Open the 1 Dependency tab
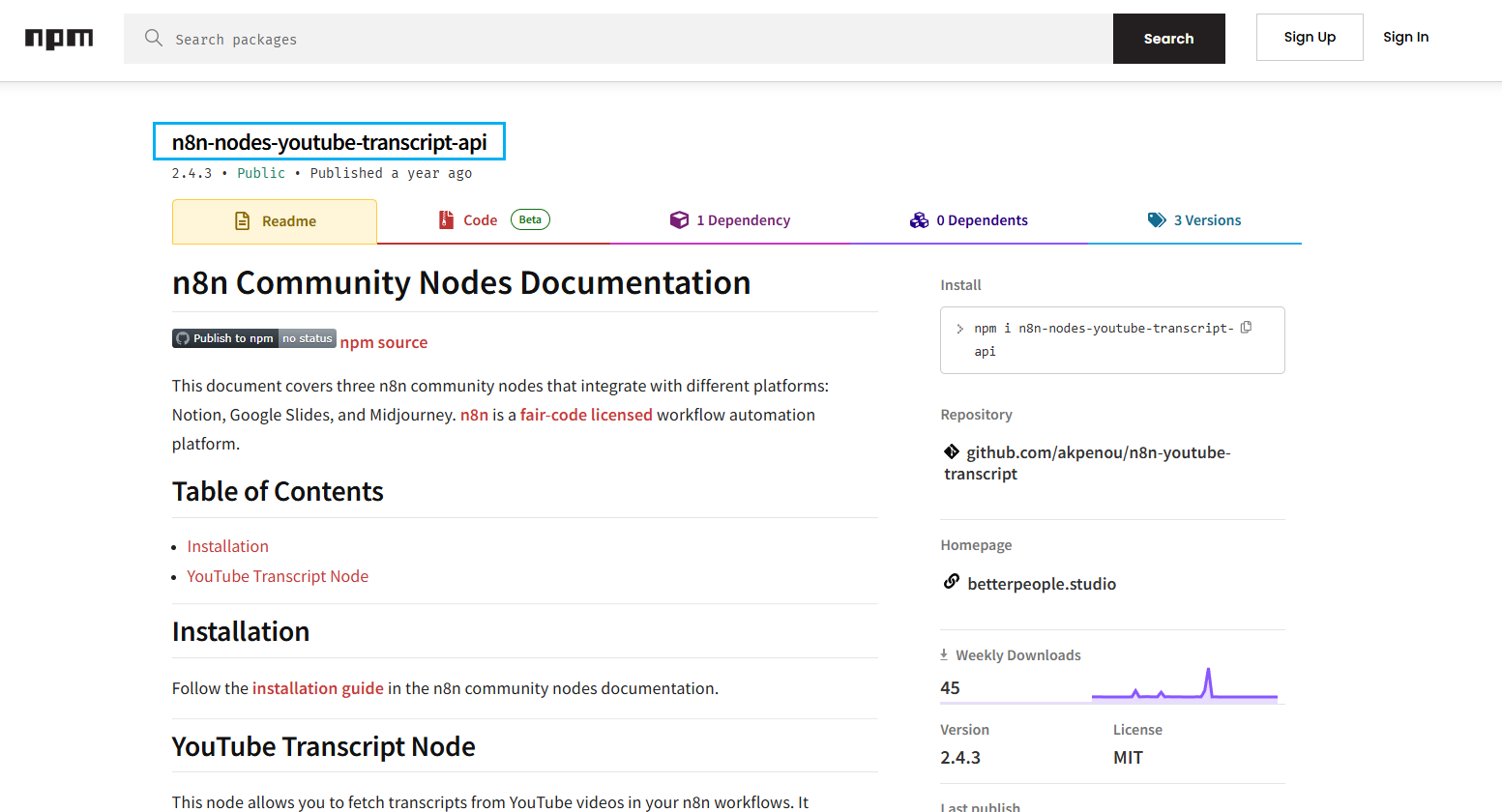 730,220
